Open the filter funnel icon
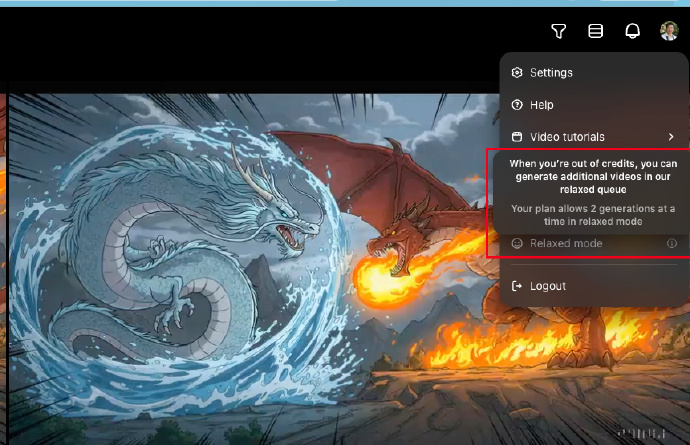Viewport: 690px width, 445px height. [x=558, y=31]
